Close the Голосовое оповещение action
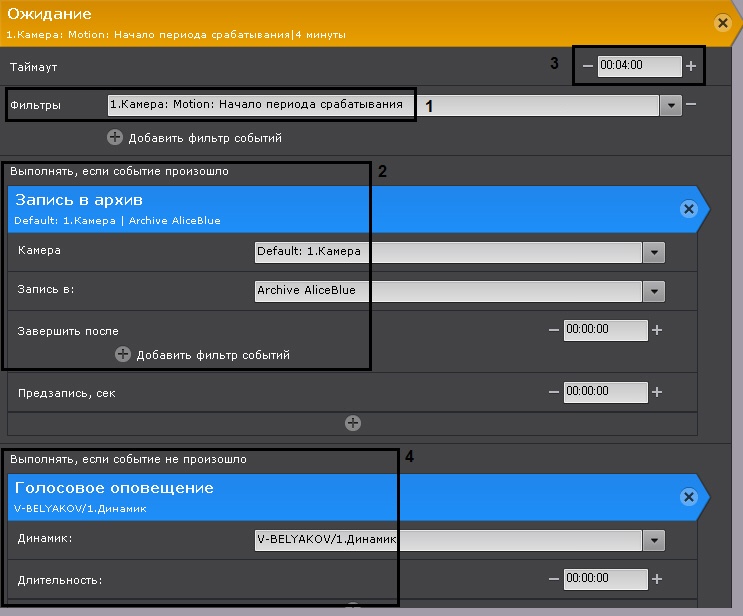Viewport: 743px width, 616px height. tap(688, 497)
